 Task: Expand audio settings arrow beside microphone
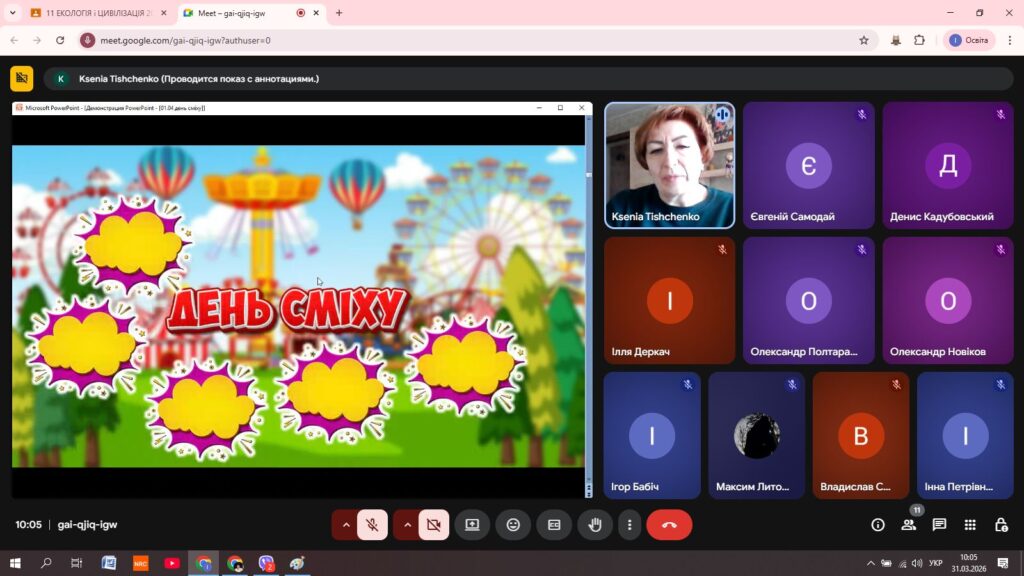[346, 525]
